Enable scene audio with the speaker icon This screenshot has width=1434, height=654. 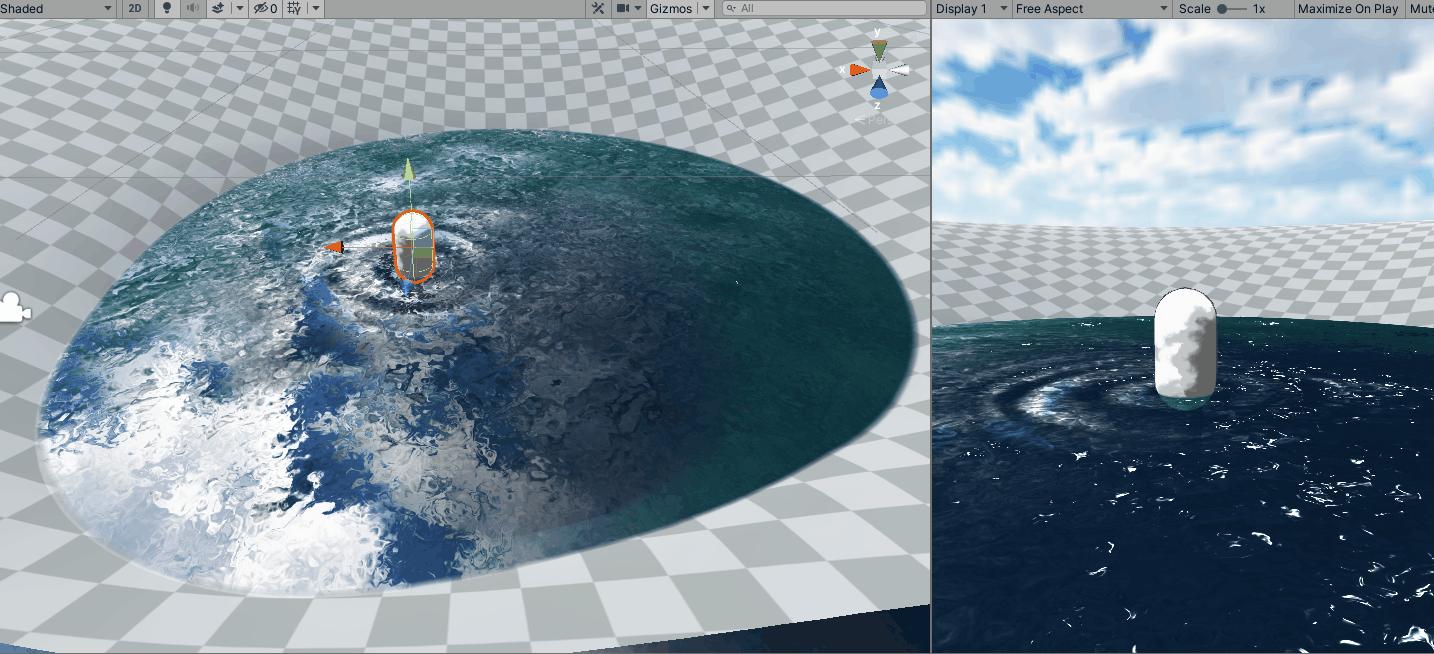[x=190, y=8]
